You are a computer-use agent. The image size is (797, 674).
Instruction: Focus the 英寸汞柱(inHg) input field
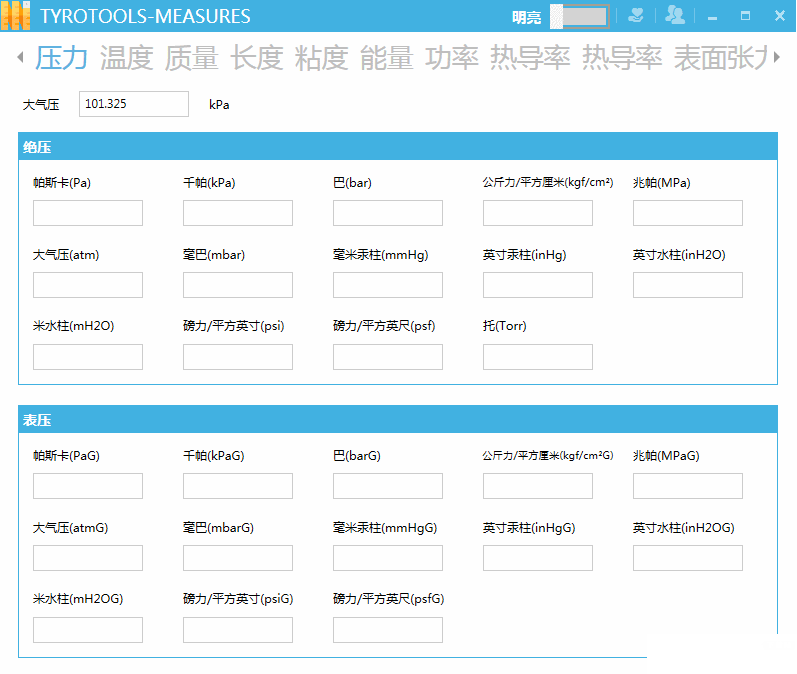tap(538, 285)
